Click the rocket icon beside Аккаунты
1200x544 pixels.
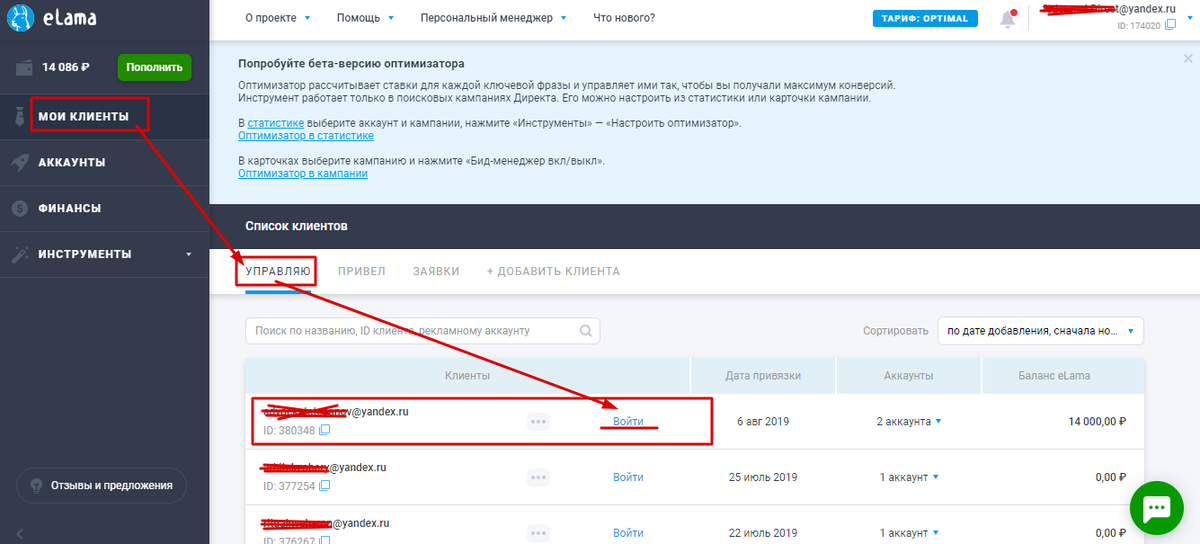tap(19, 163)
